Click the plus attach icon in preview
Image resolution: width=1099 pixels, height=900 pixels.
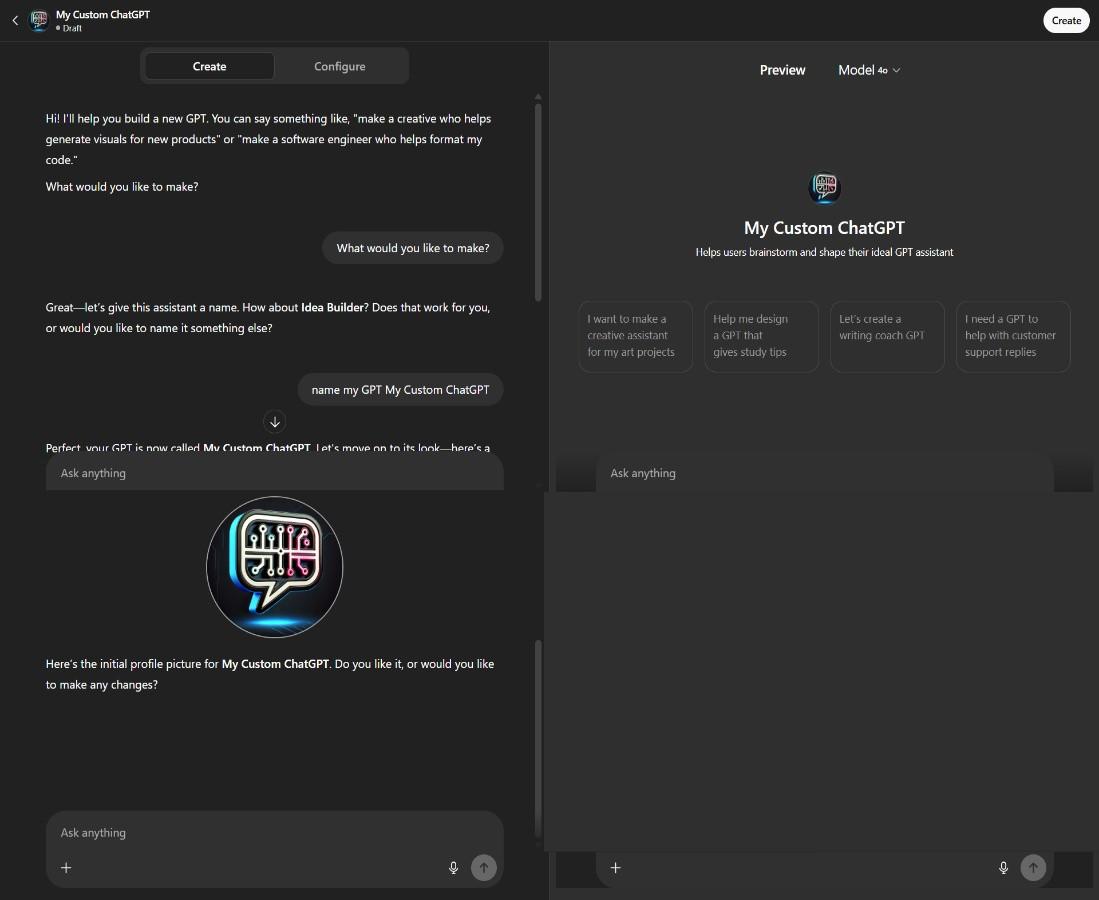click(615, 868)
